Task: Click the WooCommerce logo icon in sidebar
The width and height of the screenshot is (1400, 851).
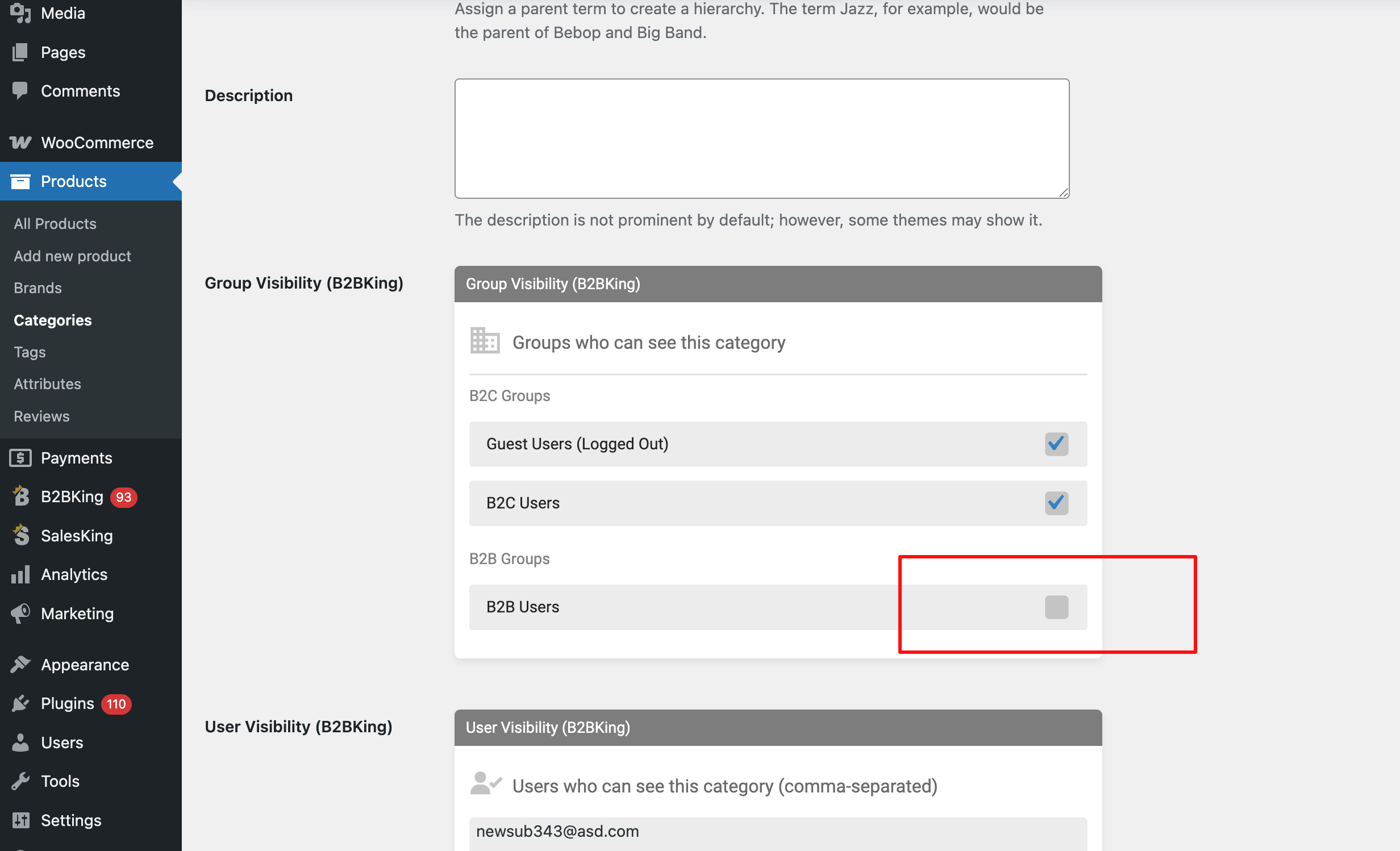Action: 20,143
